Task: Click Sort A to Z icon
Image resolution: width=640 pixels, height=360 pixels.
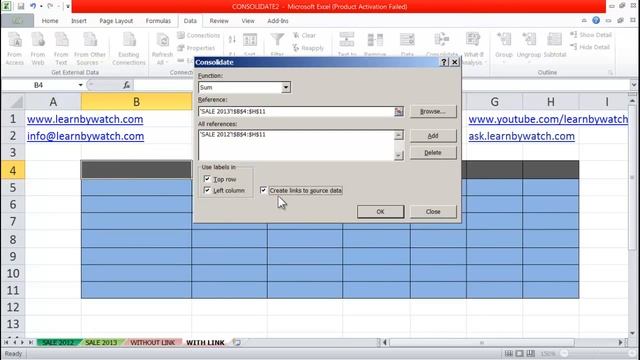Action: [x=232, y=39]
